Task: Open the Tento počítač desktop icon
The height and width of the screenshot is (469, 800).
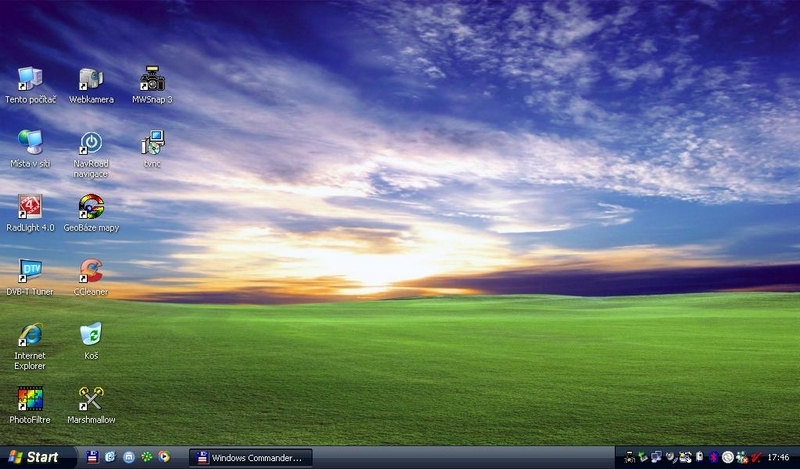Action: 30,81
